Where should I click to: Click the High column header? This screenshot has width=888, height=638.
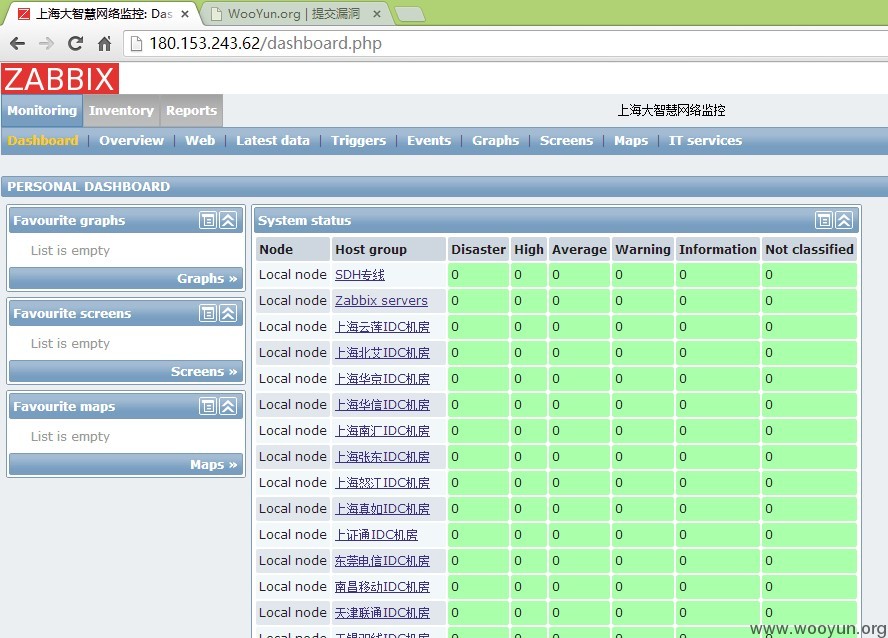[529, 250]
